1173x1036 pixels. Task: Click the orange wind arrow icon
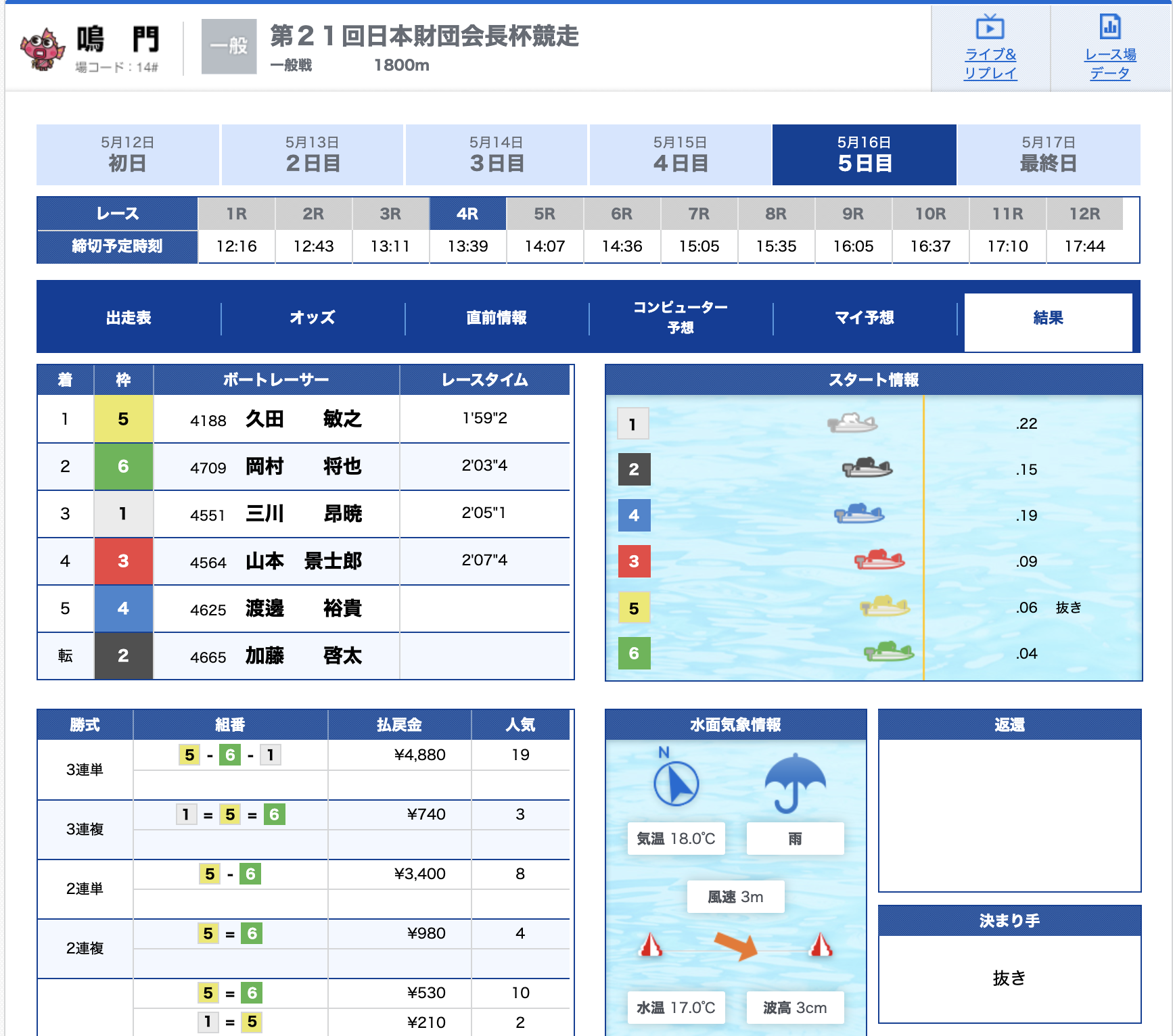click(736, 945)
